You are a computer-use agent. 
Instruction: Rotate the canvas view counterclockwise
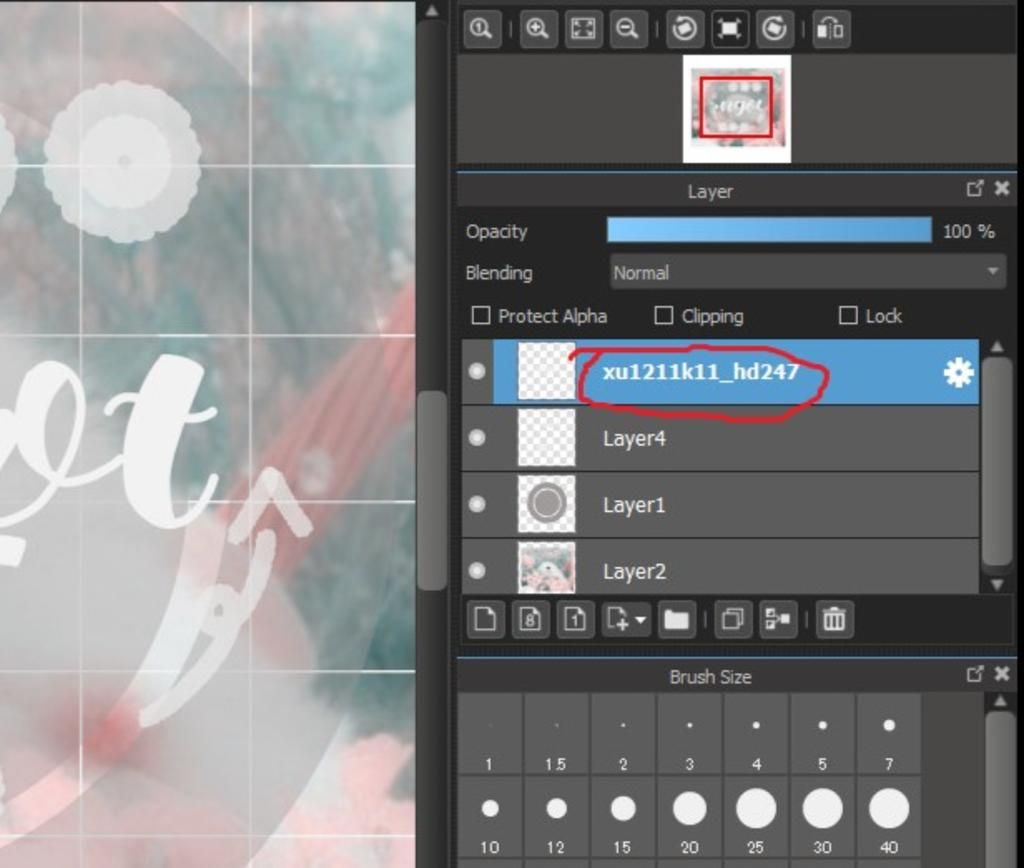click(684, 29)
